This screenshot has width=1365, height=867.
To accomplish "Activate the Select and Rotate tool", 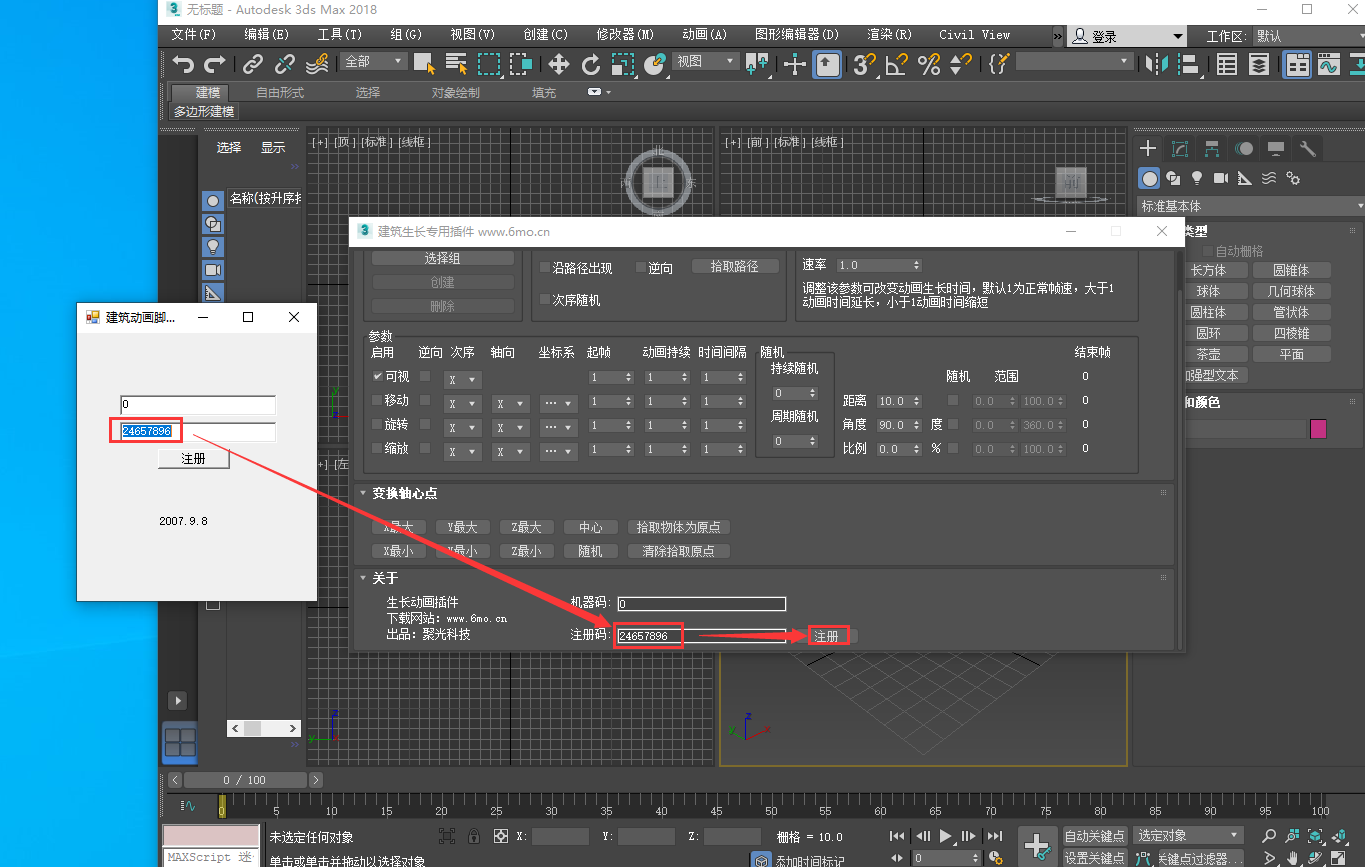I will tap(590, 64).
